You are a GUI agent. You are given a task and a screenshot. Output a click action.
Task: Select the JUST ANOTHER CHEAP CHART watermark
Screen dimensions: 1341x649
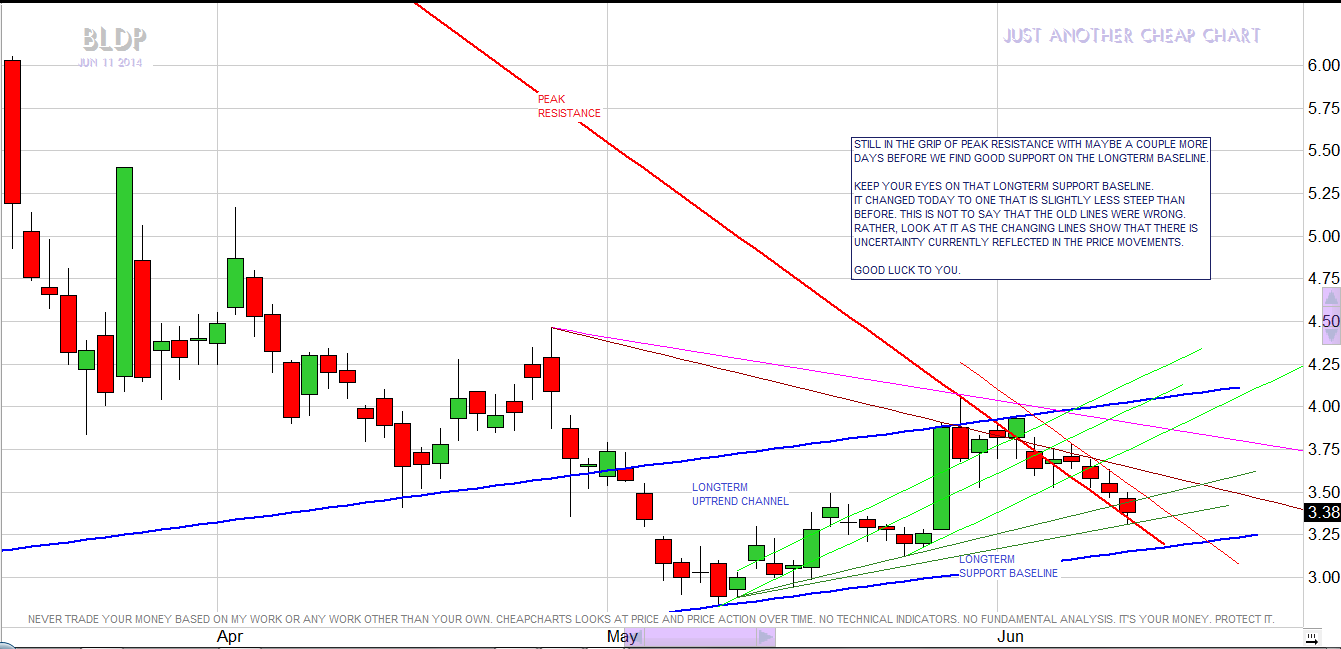pos(1132,36)
